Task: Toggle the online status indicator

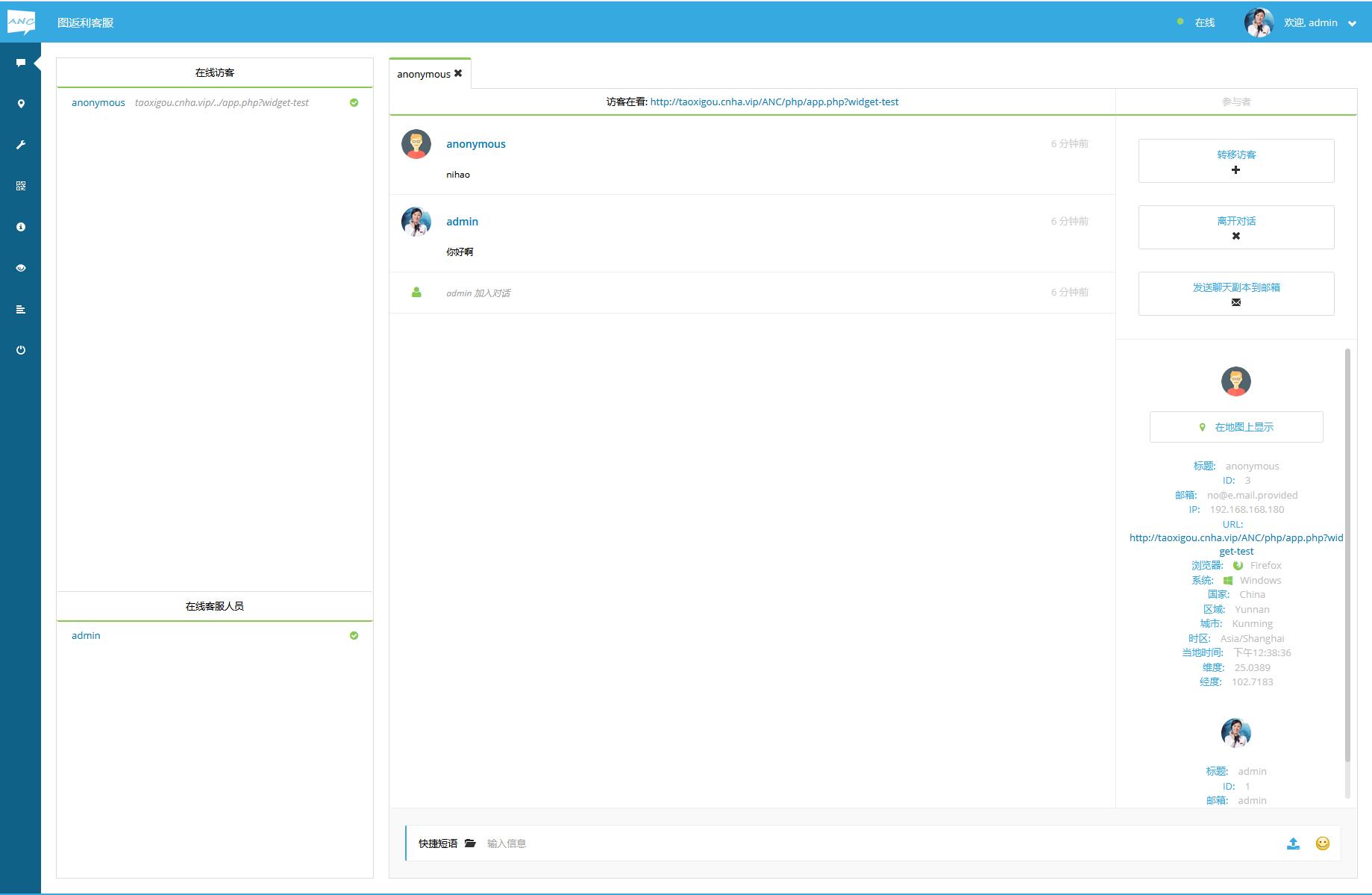Action: pos(1197,22)
